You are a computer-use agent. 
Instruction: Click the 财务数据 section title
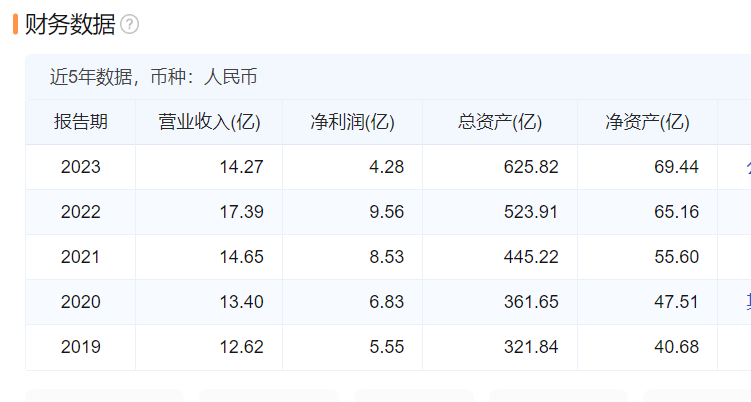click(x=70, y=24)
